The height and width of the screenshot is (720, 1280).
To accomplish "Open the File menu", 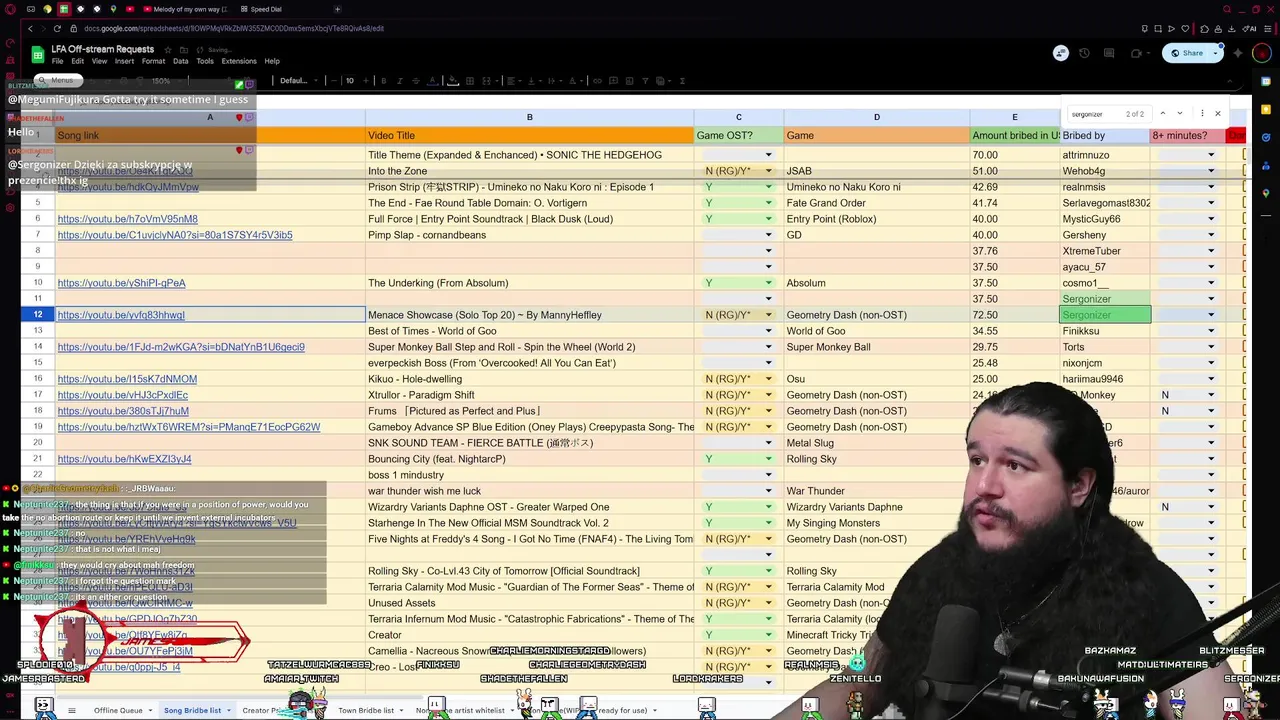I will (x=57, y=61).
